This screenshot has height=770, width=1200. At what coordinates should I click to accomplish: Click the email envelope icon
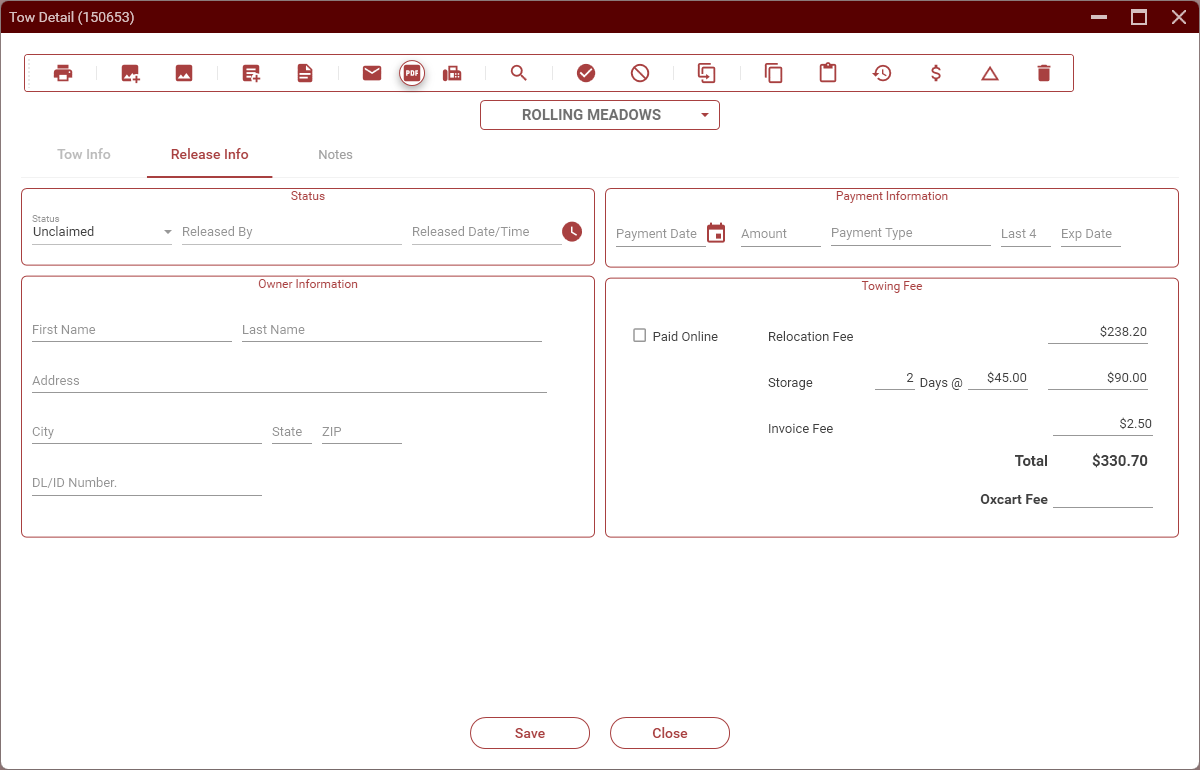(372, 73)
